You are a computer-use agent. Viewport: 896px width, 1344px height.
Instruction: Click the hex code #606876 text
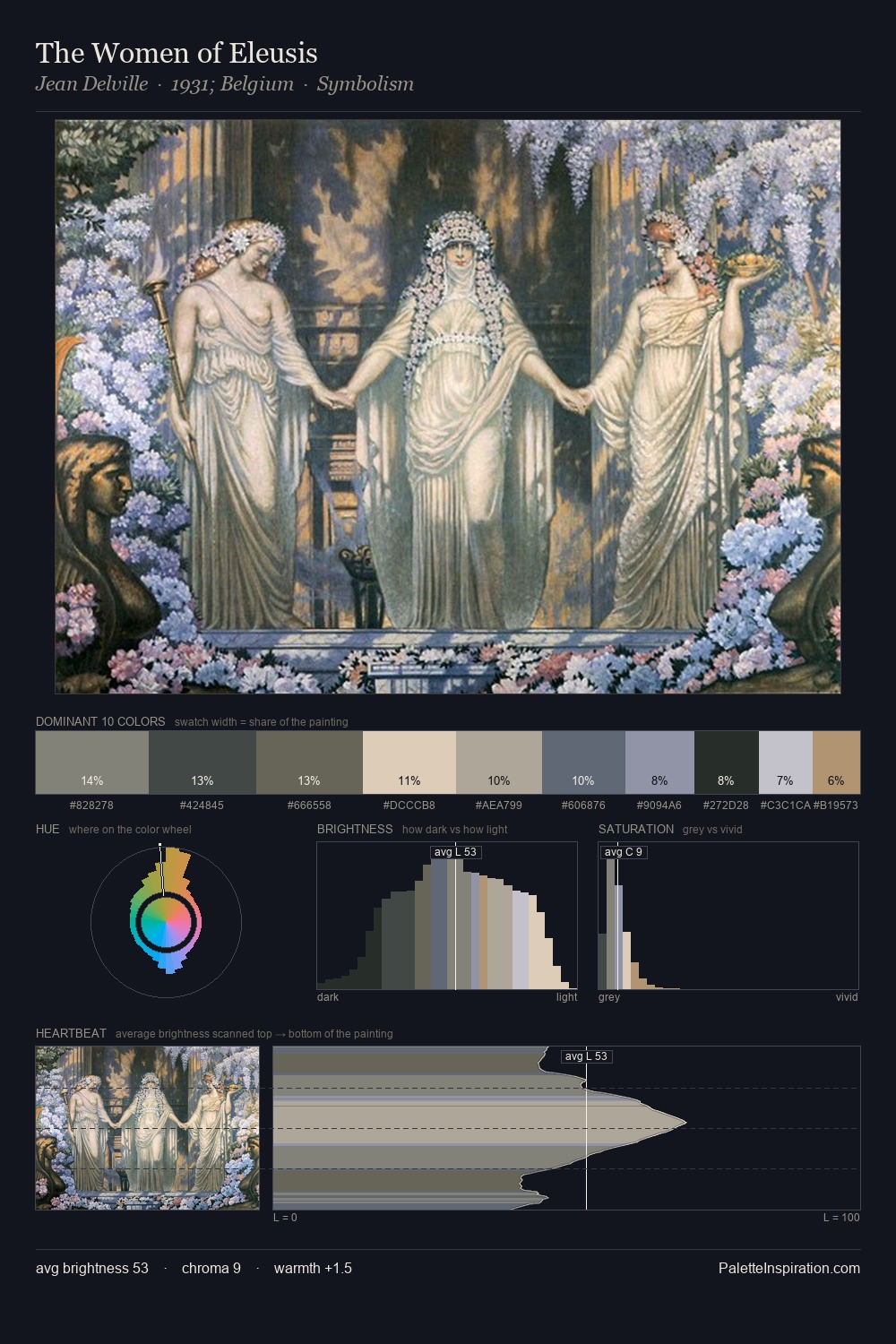[x=583, y=806]
